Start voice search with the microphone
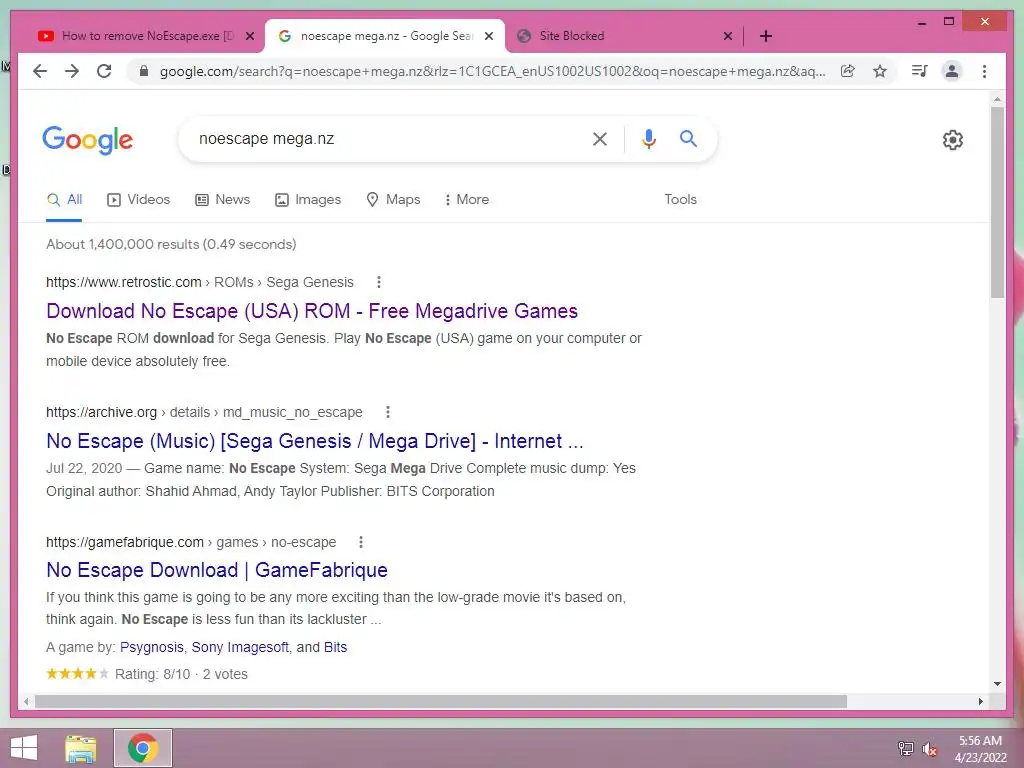Screen dimensions: 1024x768 pyautogui.click(x=648, y=138)
